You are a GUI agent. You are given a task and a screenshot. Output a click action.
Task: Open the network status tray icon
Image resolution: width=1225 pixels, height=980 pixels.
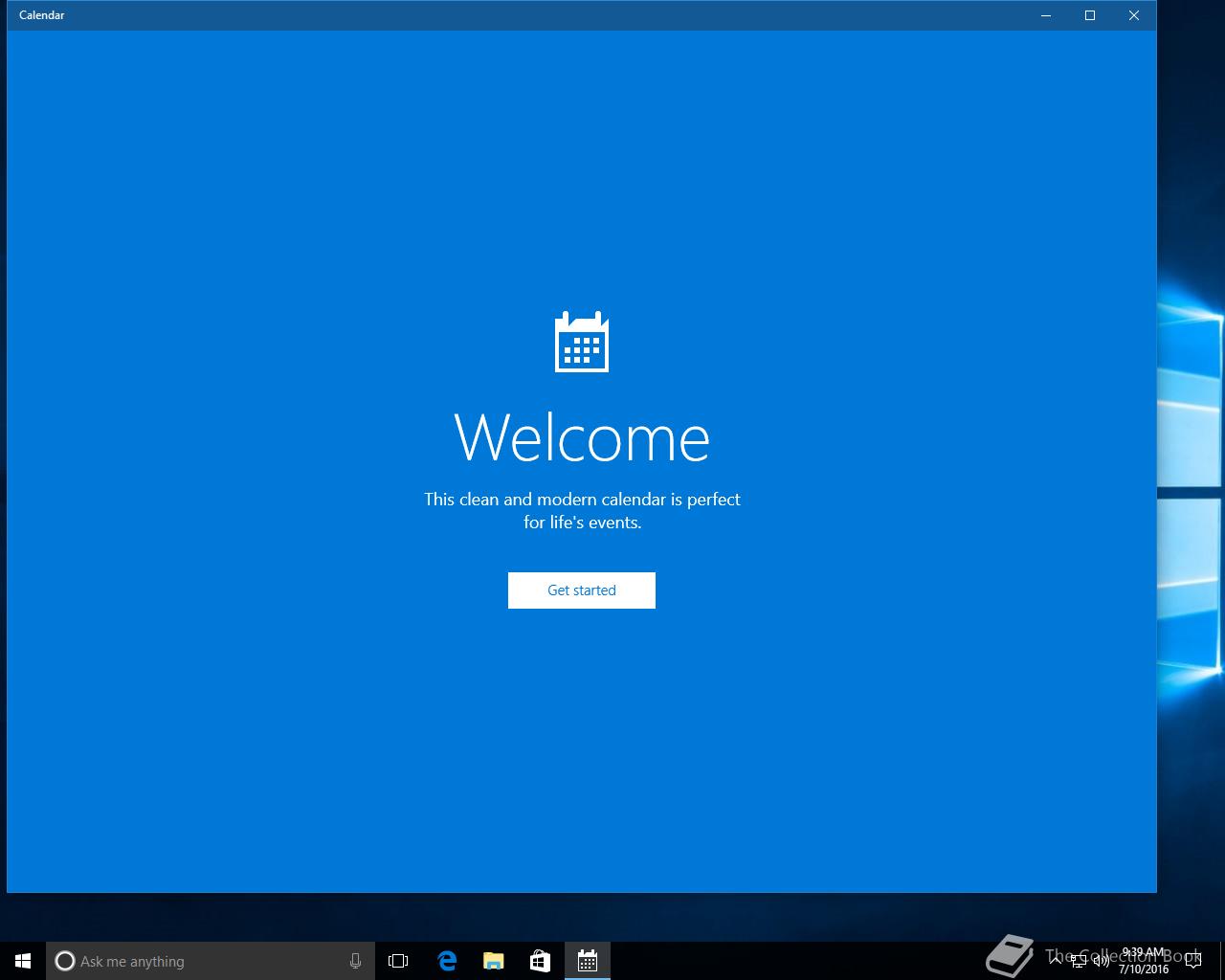click(x=1079, y=961)
